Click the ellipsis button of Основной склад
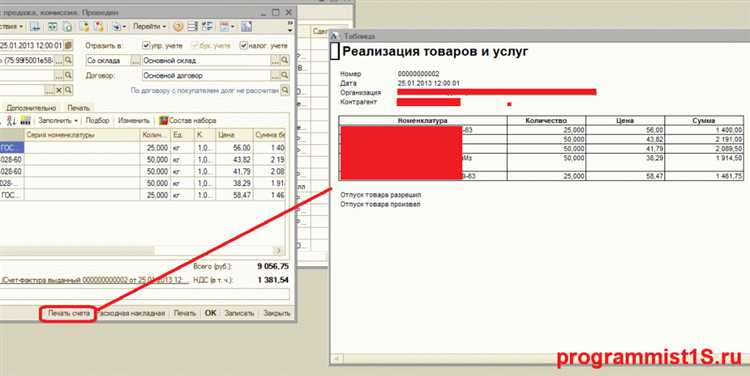Image resolution: width=750 pixels, height=376 pixels. pyautogui.click(x=275, y=60)
